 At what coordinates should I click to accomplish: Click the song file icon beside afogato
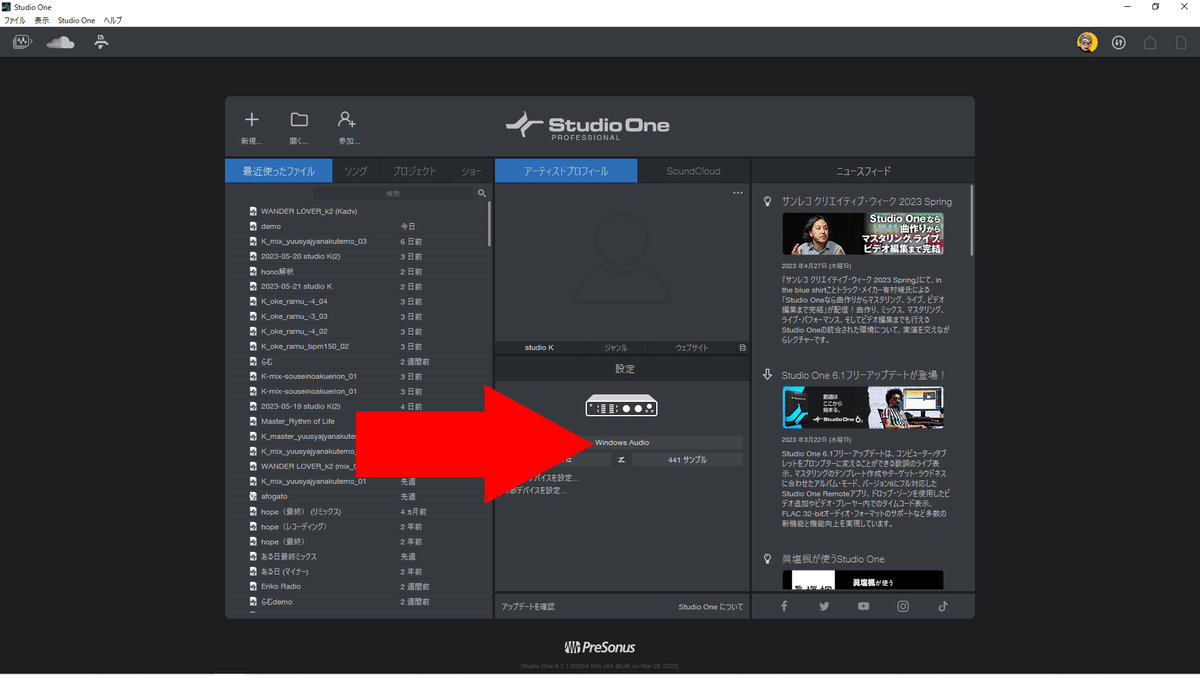(x=253, y=496)
